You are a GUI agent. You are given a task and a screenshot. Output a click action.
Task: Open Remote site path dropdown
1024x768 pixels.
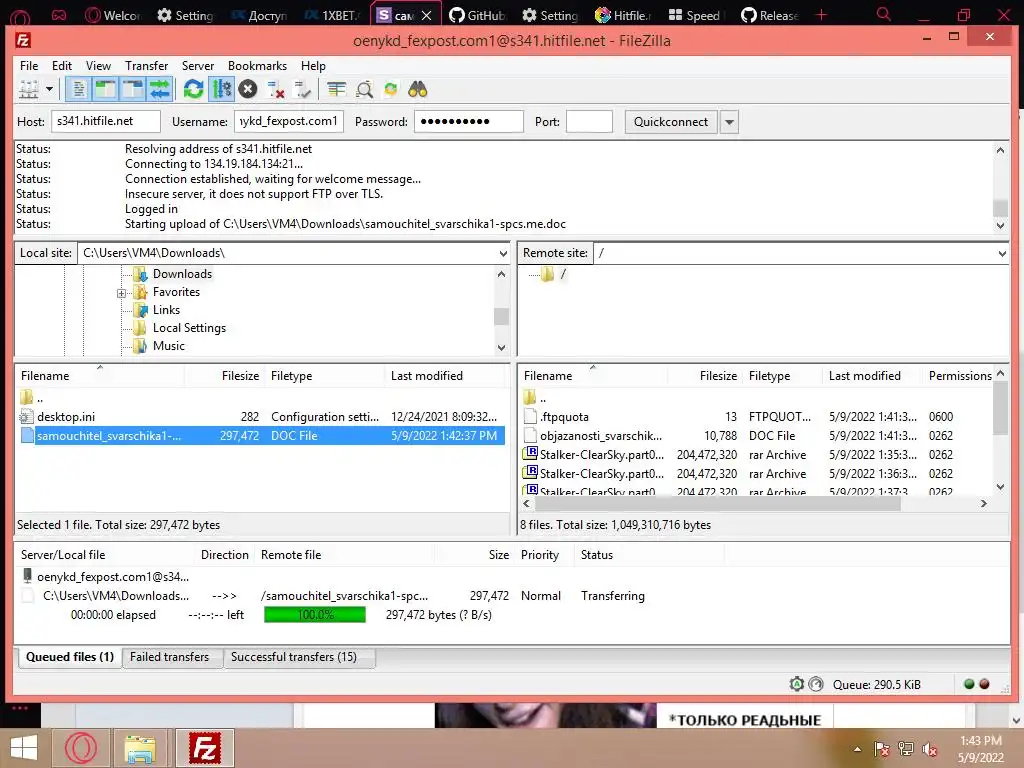tap(1002, 253)
